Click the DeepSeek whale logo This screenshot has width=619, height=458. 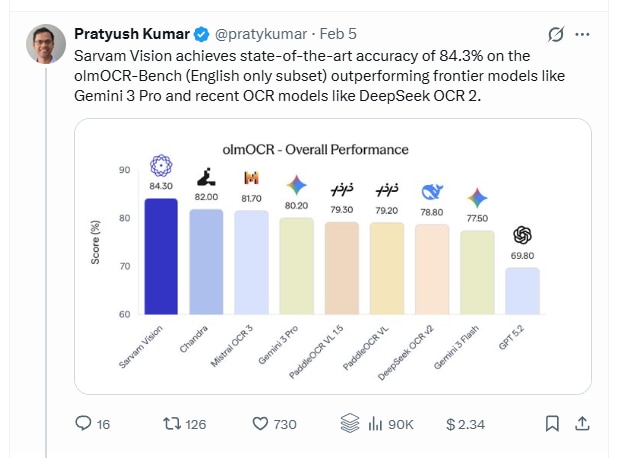[x=432, y=193]
